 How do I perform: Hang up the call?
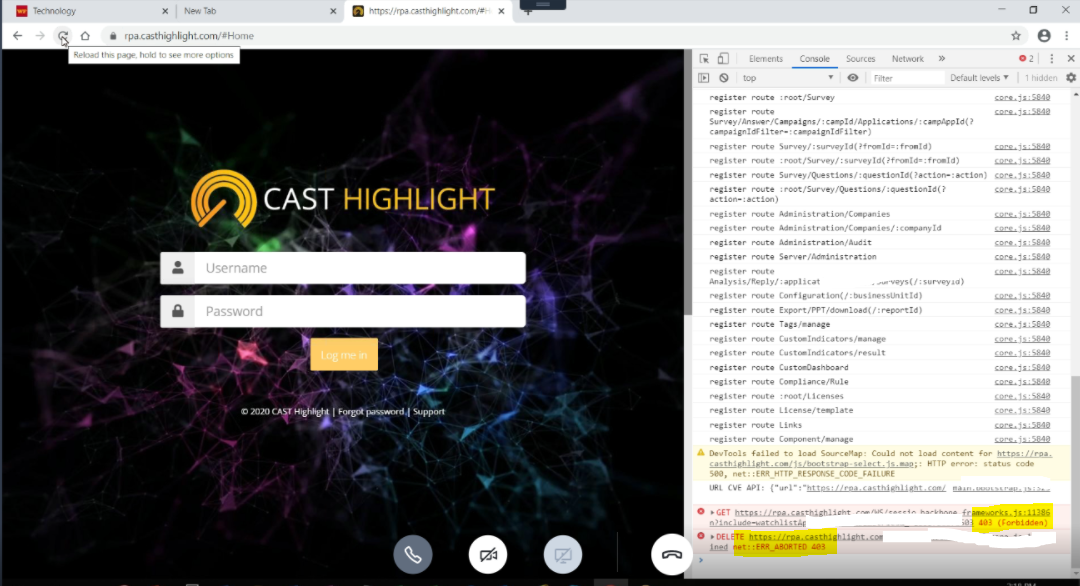pyautogui.click(x=672, y=554)
